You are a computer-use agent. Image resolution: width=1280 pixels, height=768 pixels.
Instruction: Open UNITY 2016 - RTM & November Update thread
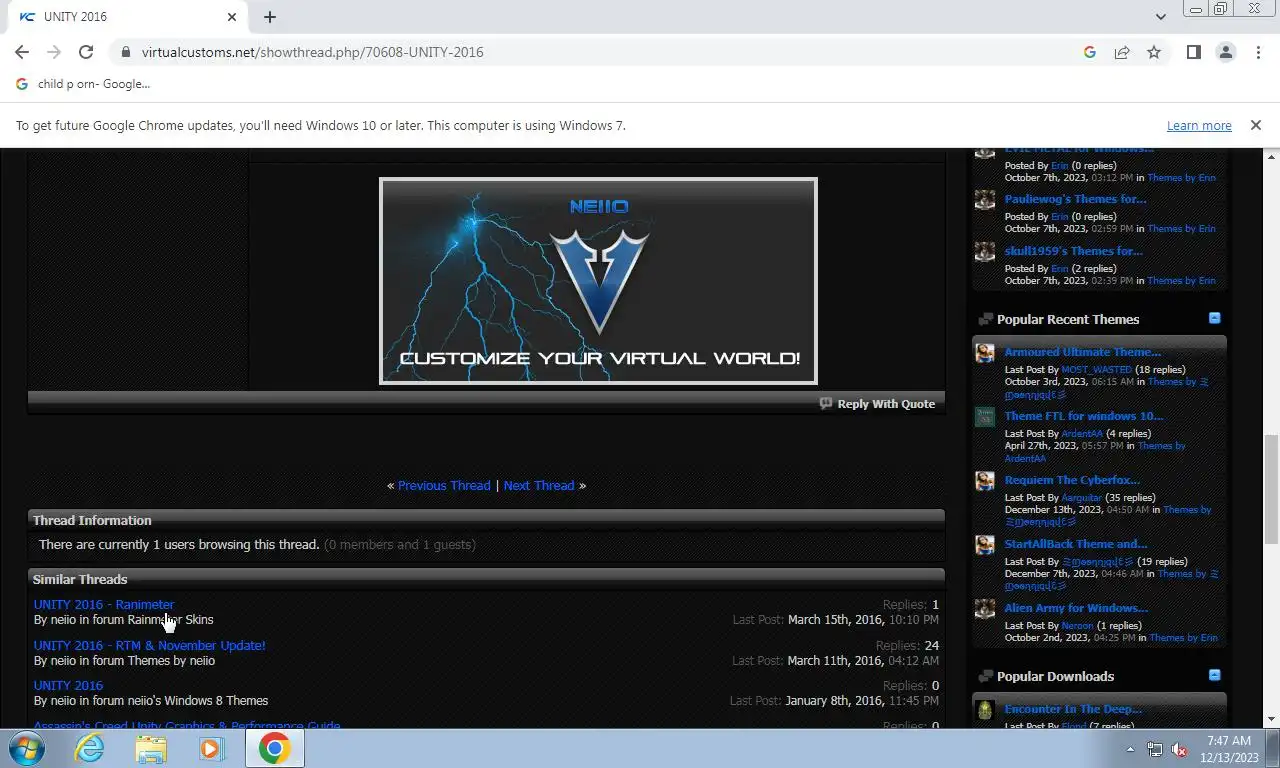pyautogui.click(x=150, y=645)
